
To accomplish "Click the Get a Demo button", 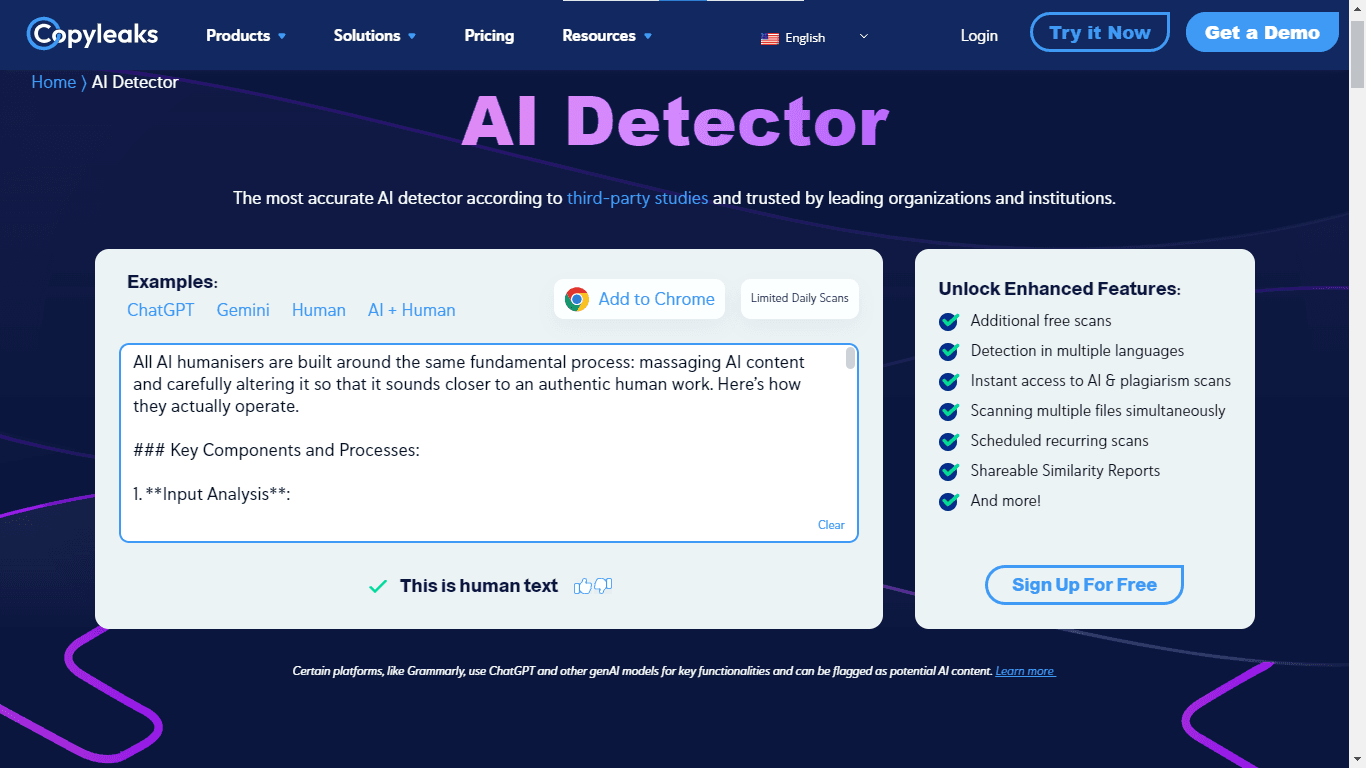I will (x=1262, y=32).
